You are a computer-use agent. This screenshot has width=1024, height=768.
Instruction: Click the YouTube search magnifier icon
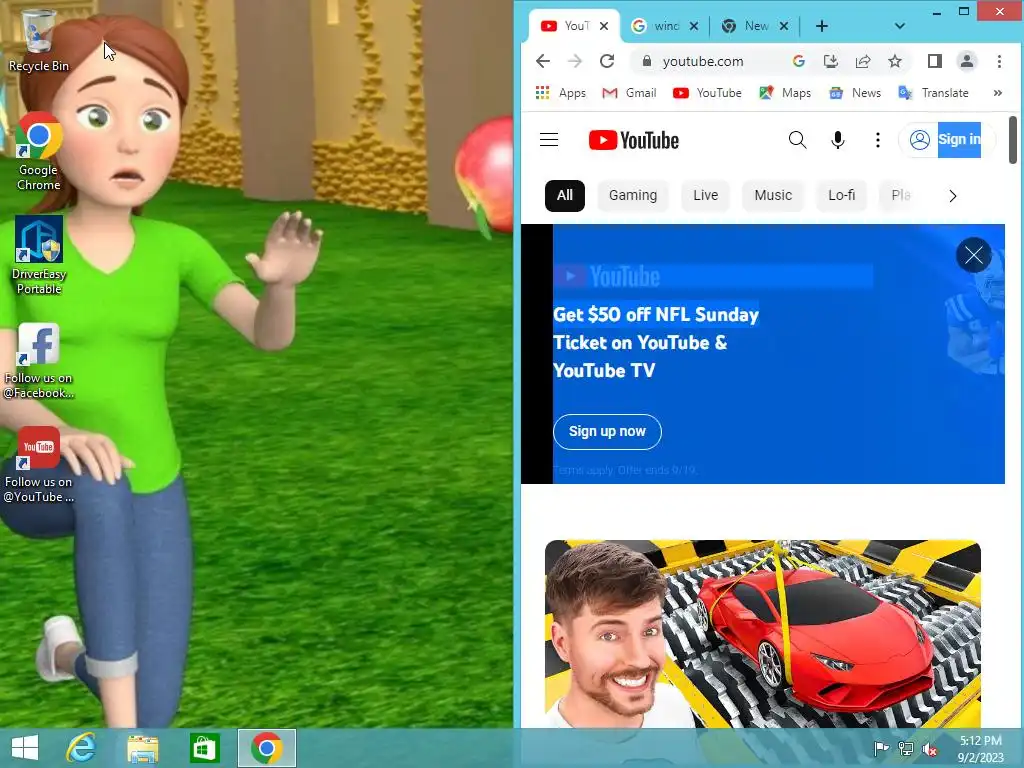point(797,140)
